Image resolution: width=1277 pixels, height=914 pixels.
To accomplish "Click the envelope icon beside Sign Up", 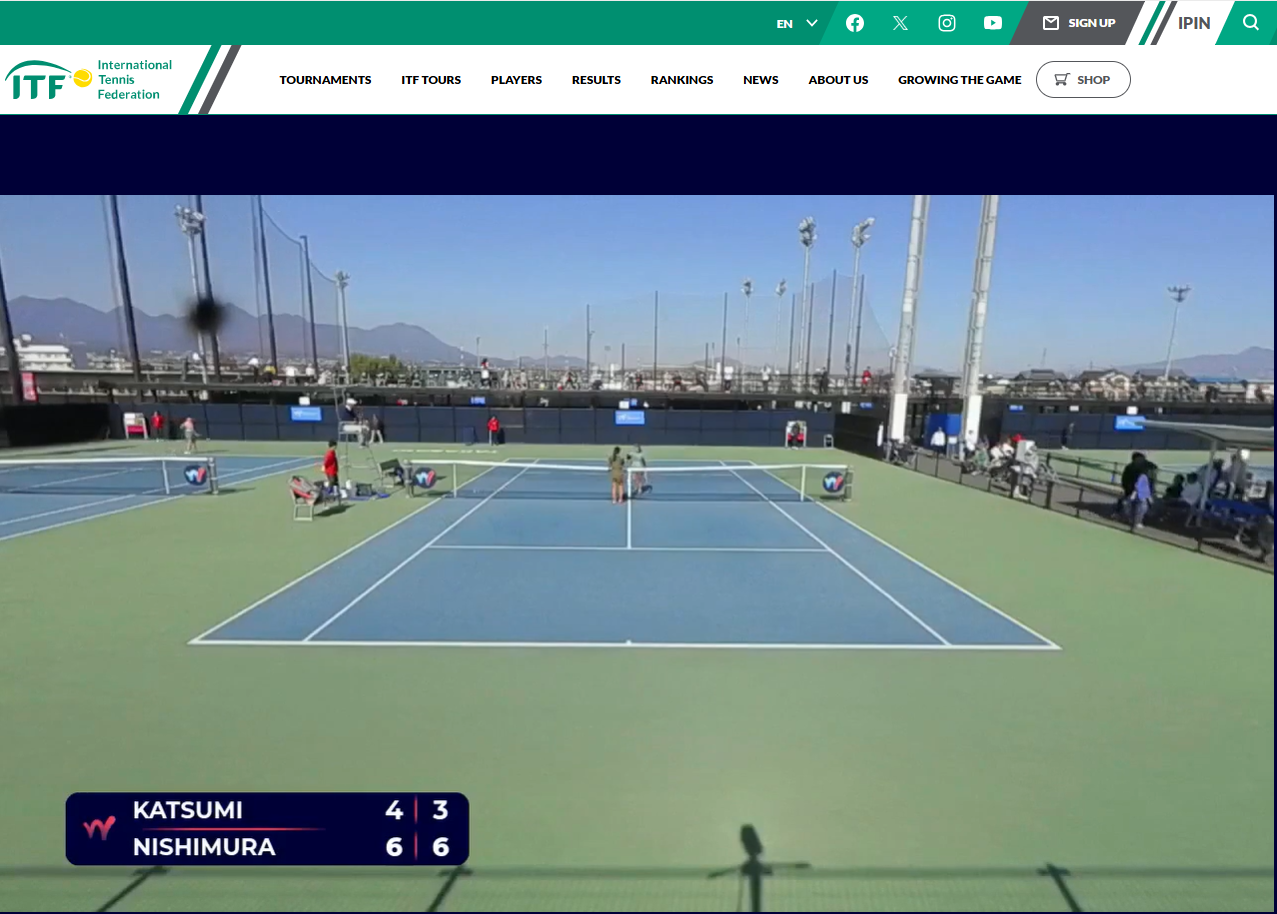I will (x=1050, y=23).
